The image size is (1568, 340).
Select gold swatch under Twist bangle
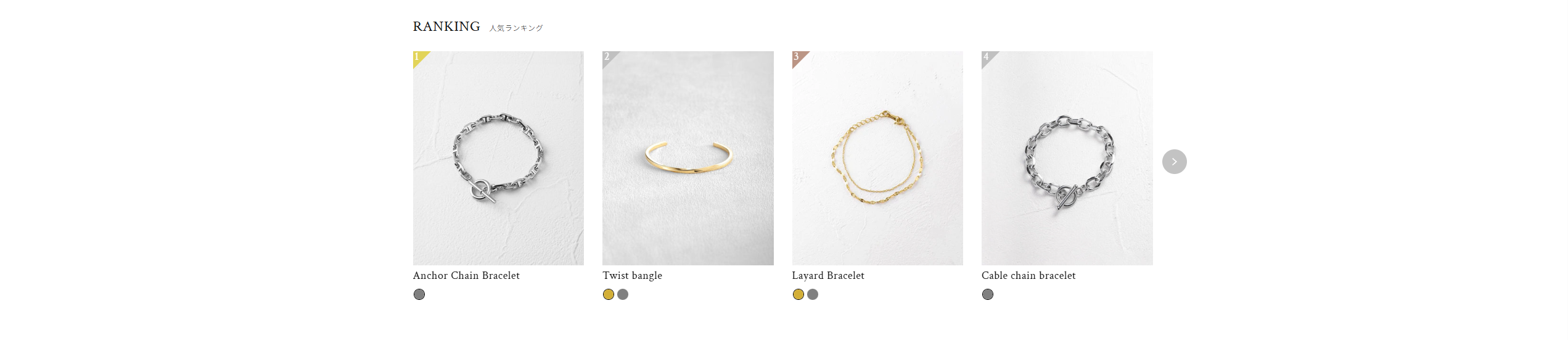coord(609,294)
